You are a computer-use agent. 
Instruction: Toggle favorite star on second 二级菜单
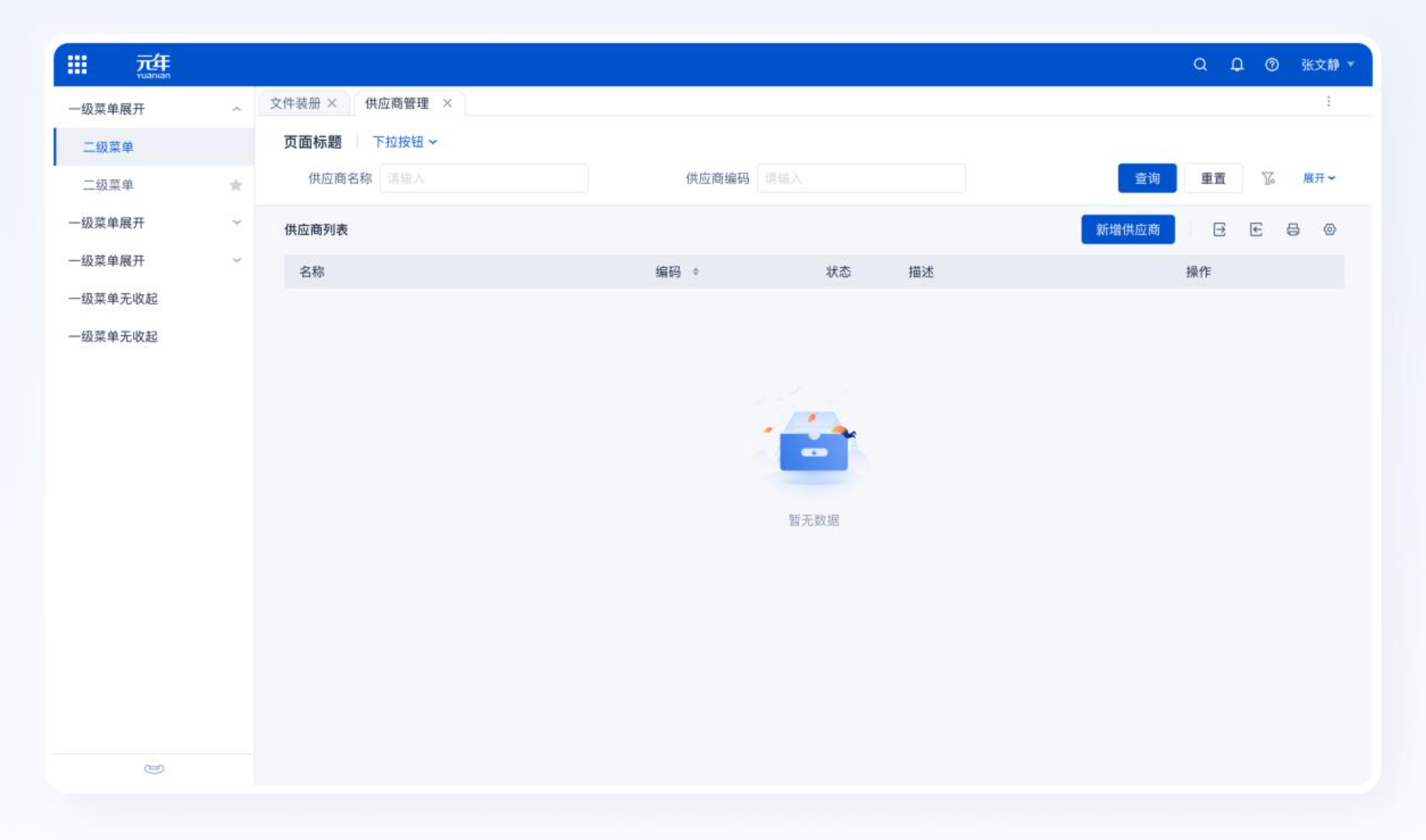pos(235,185)
